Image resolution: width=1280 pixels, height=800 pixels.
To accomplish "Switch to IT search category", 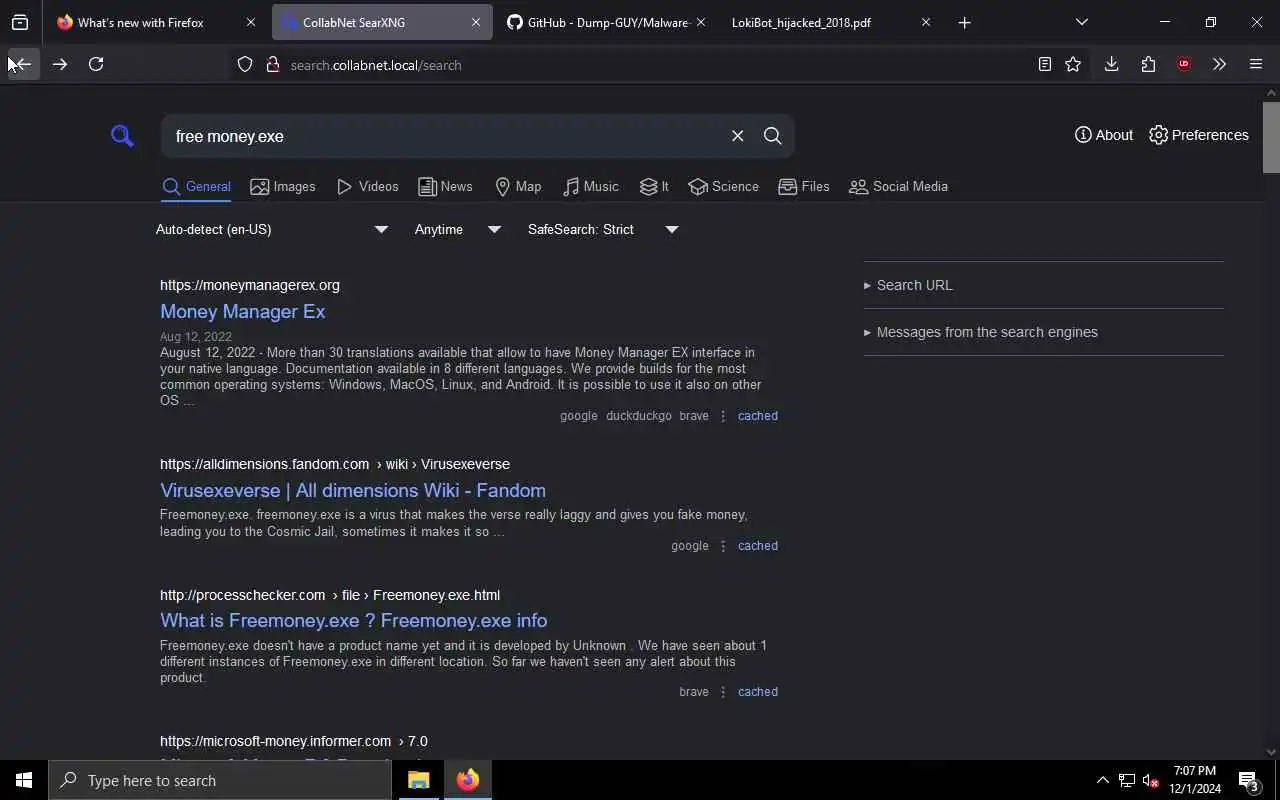I will pos(654,187).
